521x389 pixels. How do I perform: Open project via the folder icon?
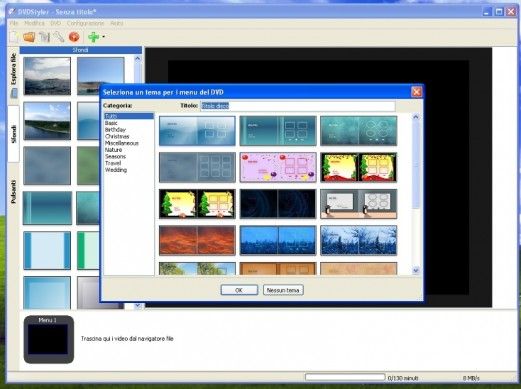click(x=29, y=37)
